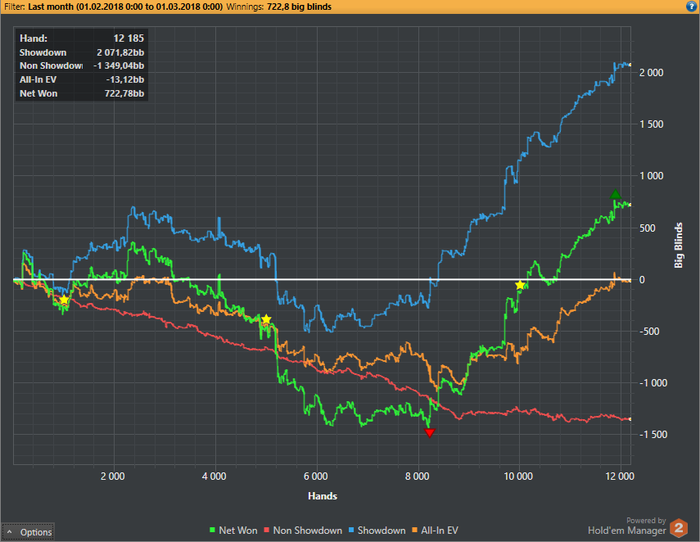Click the yellow star near 5 000 hands

click(x=266, y=319)
